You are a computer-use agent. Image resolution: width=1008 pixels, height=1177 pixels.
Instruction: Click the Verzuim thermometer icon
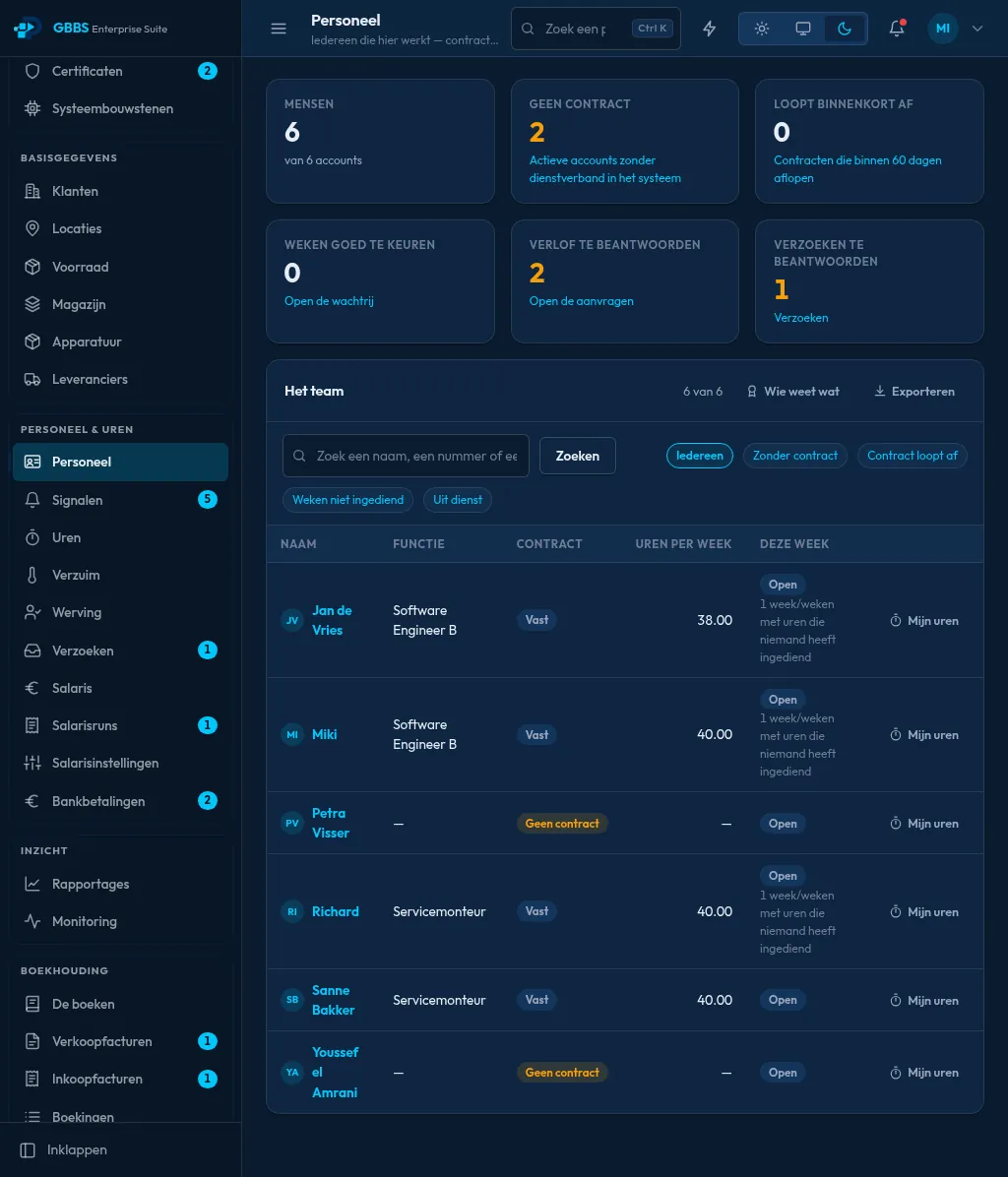(x=32, y=575)
